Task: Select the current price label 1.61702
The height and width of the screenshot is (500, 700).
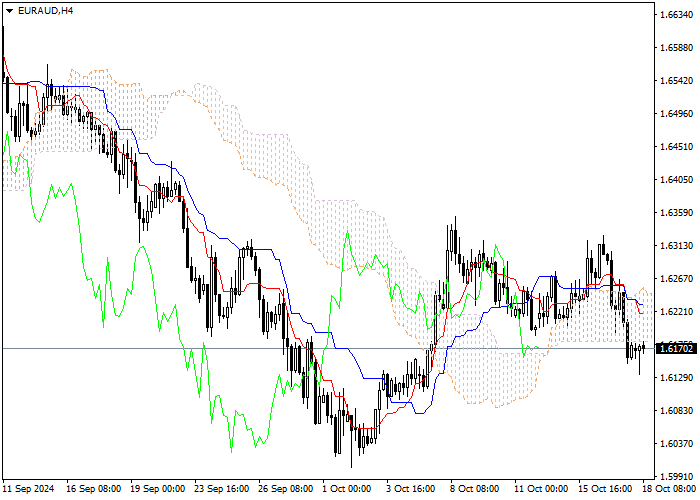Action: click(677, 348)
